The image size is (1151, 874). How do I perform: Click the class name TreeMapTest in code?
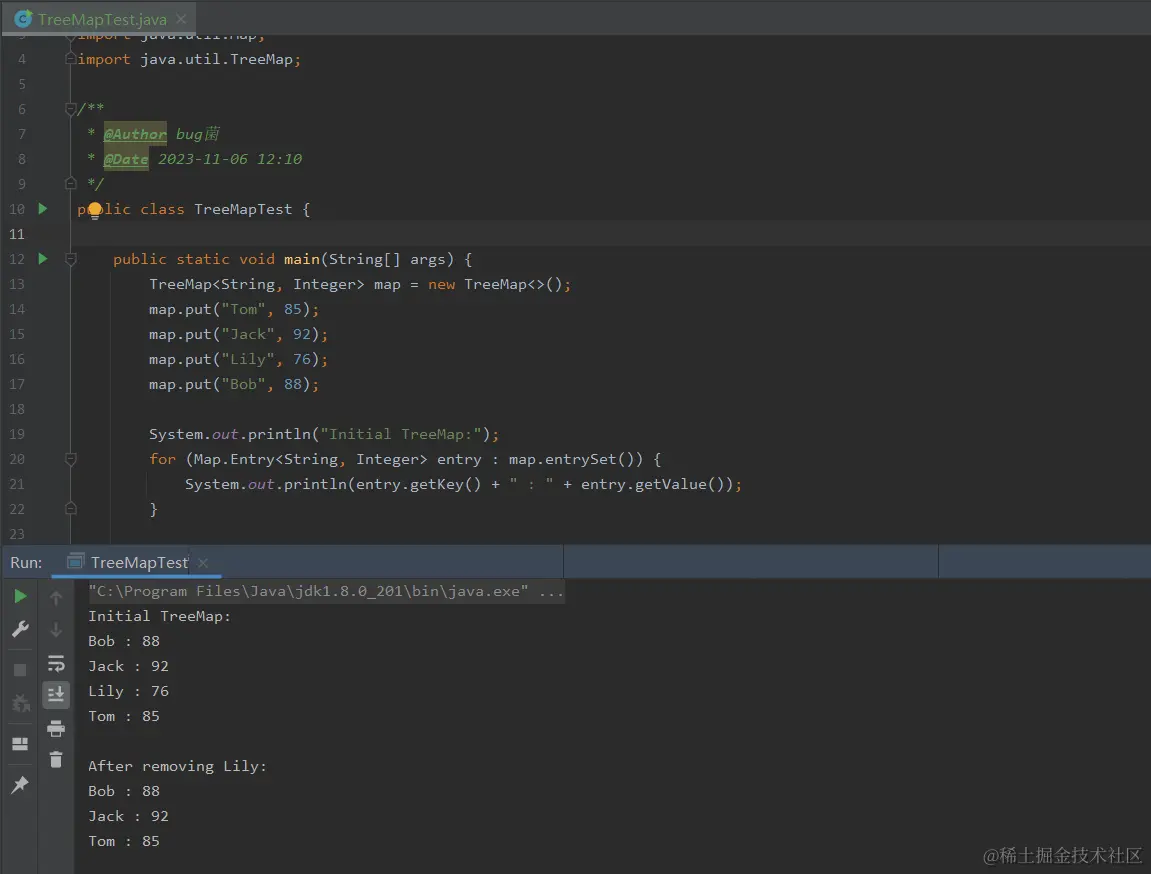[243, 209]
